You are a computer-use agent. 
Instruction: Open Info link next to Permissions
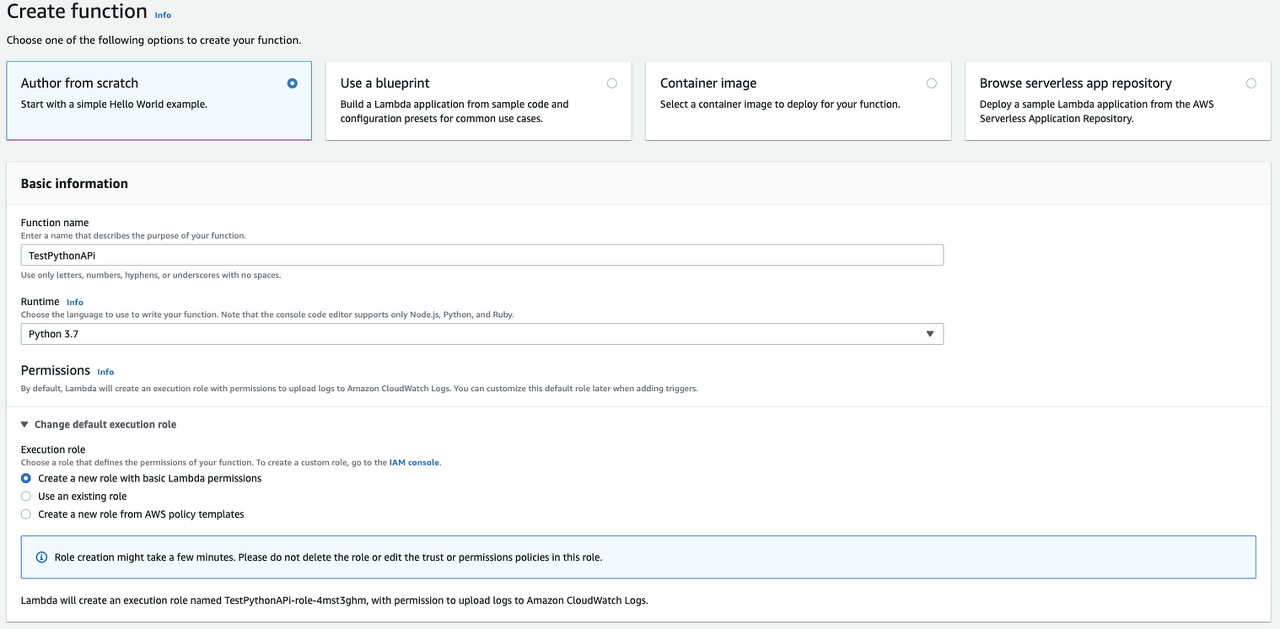pyautogui.click(x=106, y=372)
